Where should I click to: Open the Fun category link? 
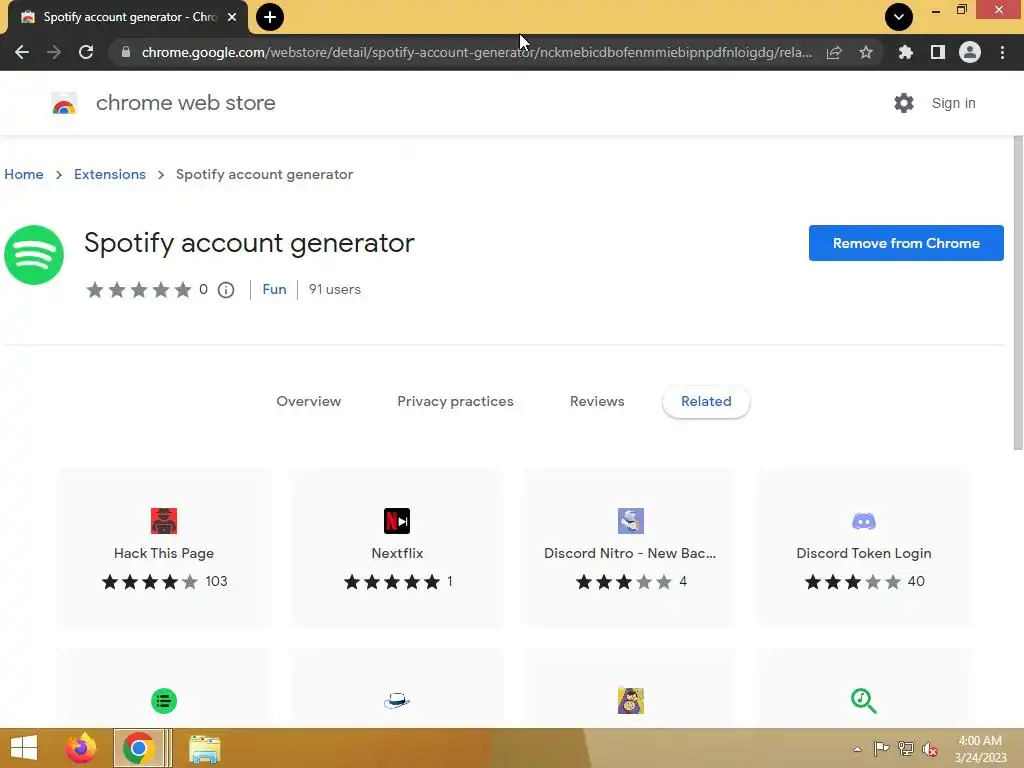tap(274, 289)
